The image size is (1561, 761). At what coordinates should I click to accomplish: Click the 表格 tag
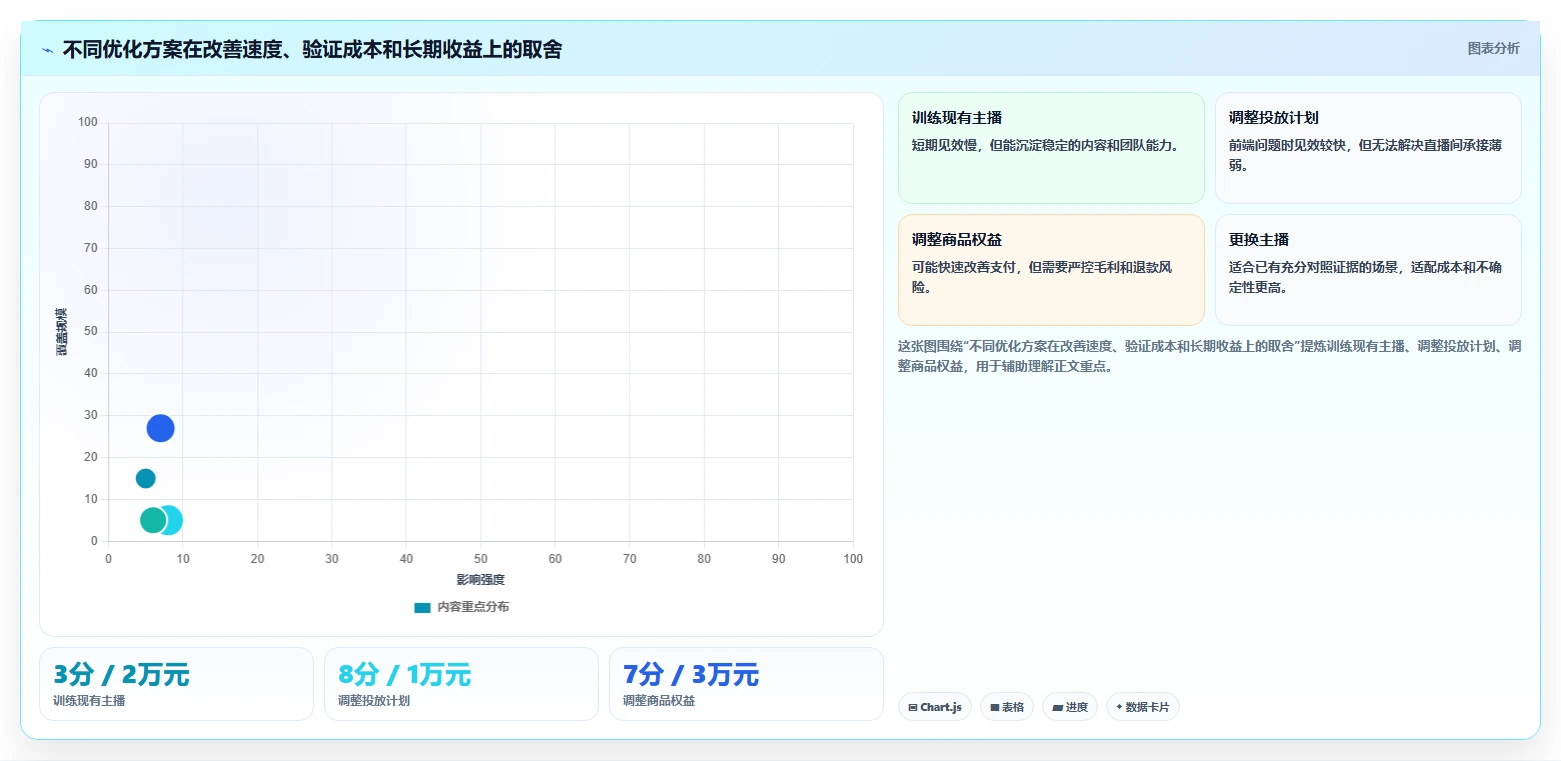[1007, 707]
